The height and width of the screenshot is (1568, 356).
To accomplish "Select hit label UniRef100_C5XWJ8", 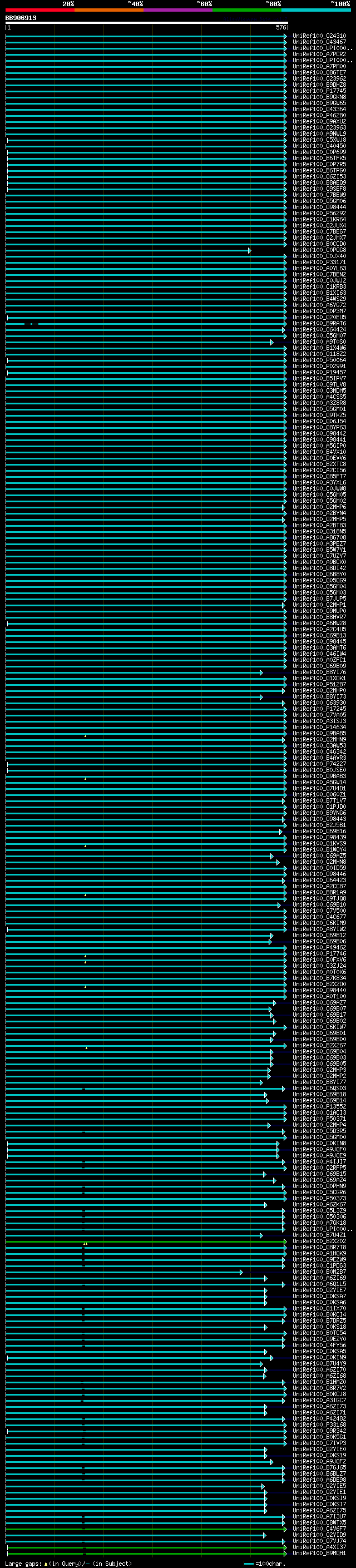I will tap(319, 140).
